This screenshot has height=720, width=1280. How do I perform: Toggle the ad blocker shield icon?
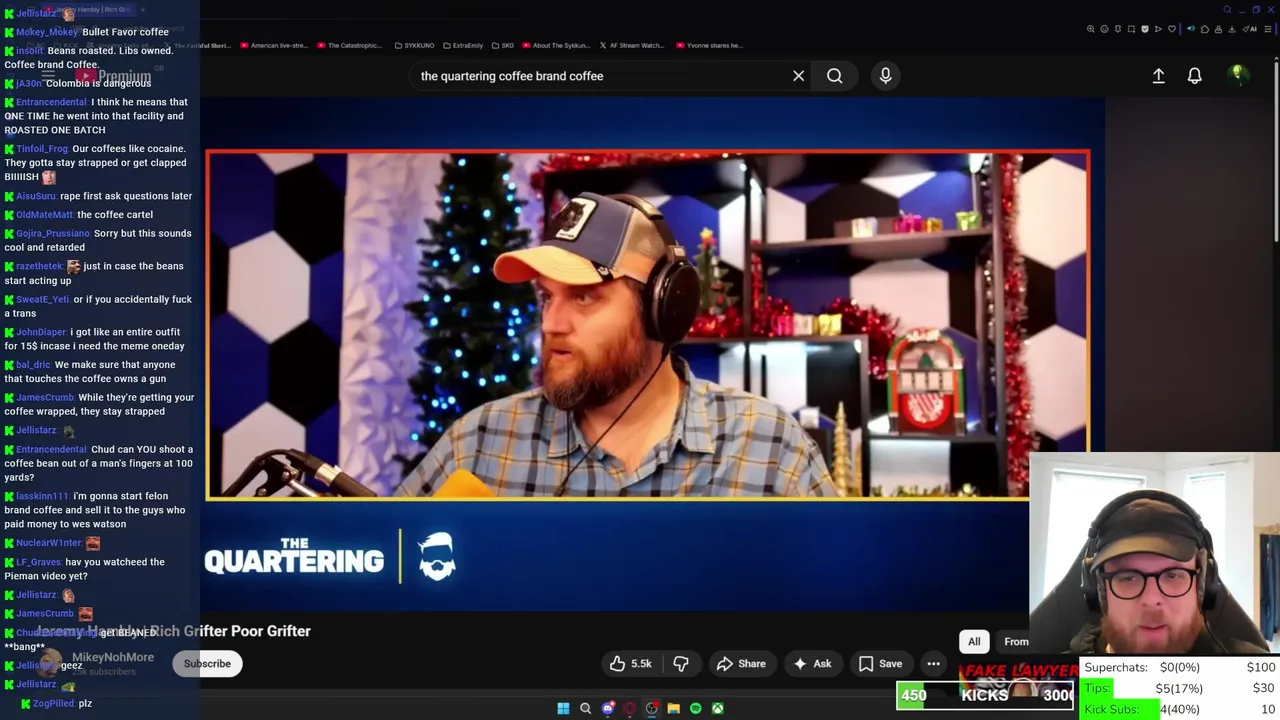pyautogui.click(x=1145, y=29)
